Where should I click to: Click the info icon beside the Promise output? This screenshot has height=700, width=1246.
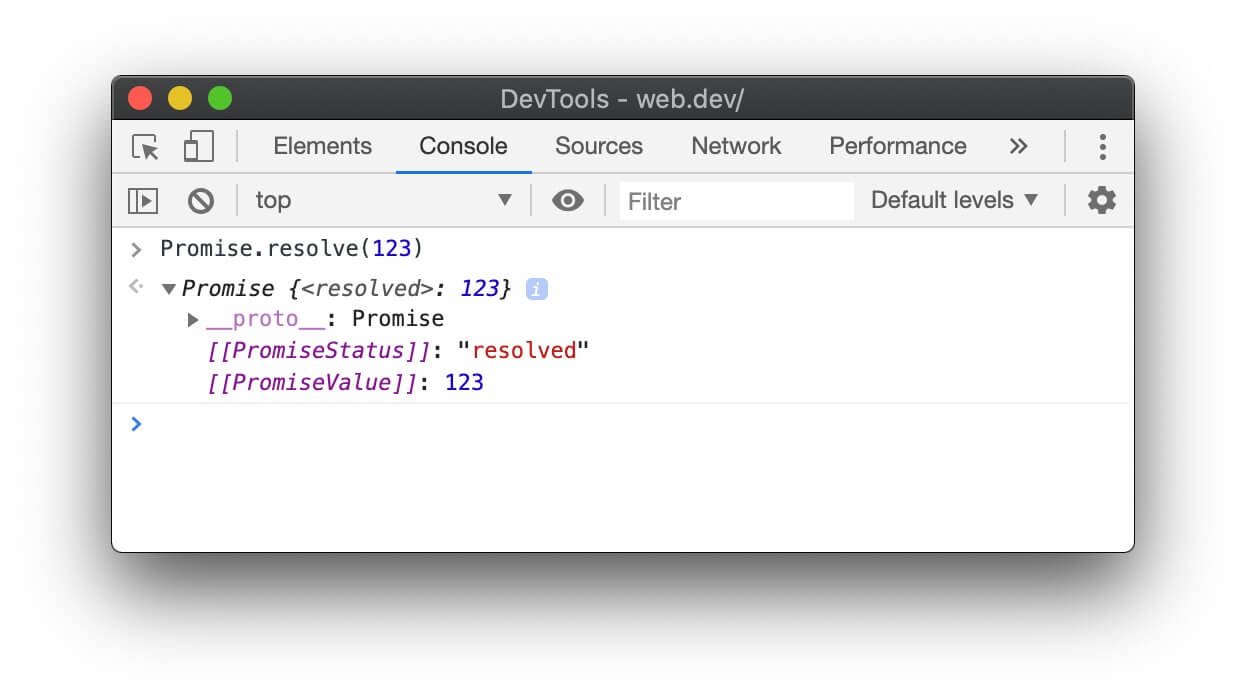pyautogui.click(x=536, y=289)
